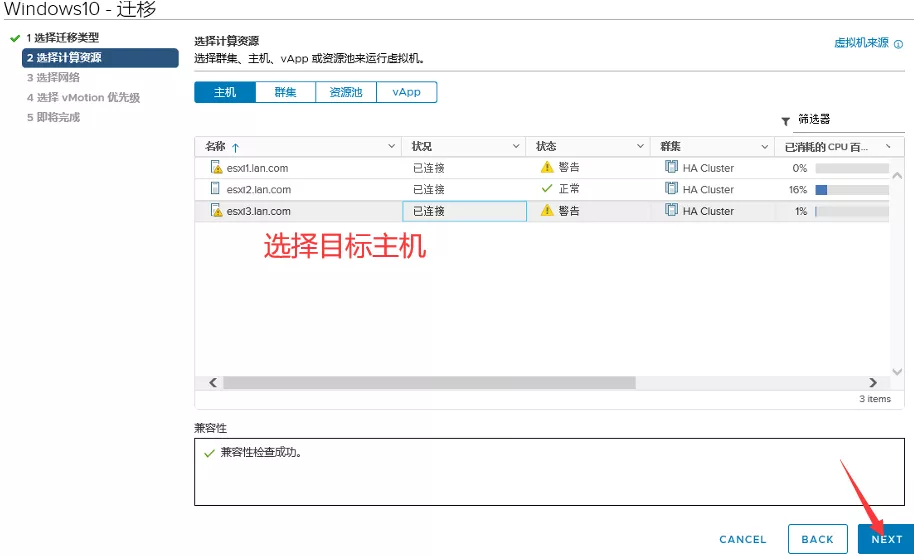Click the horizontal scrollbar in host table

pos(429,383)
